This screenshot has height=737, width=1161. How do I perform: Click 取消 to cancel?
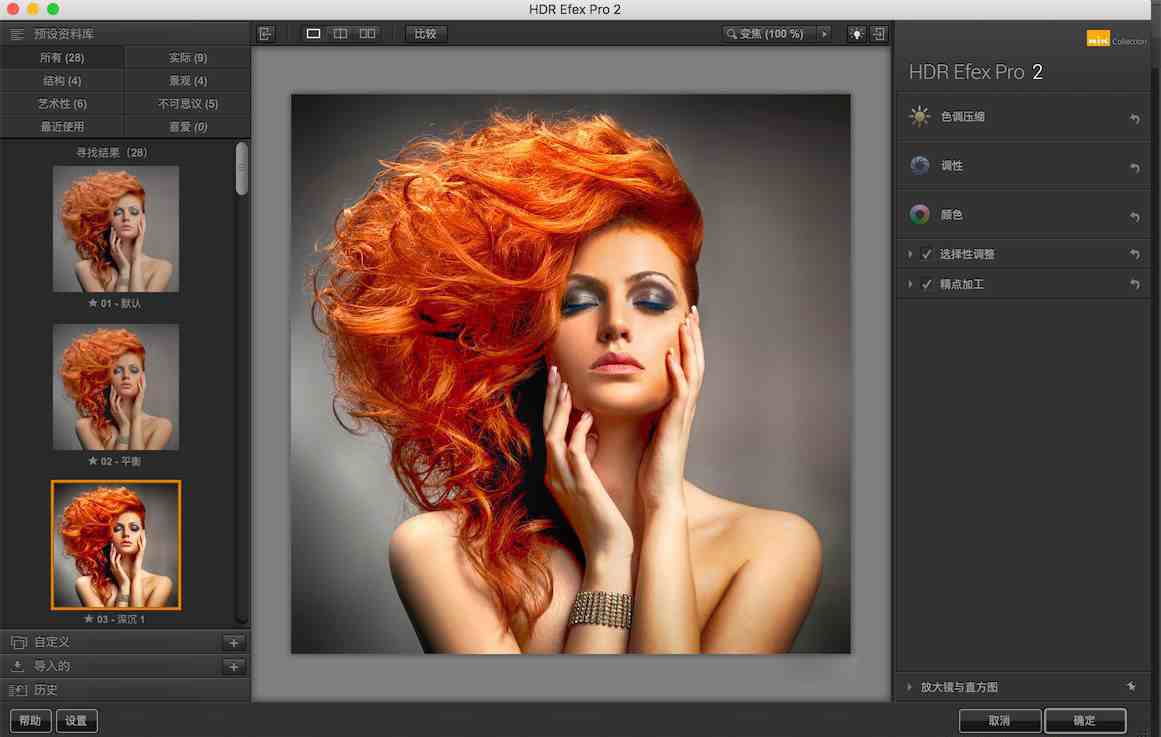[x=1000, y=721]
